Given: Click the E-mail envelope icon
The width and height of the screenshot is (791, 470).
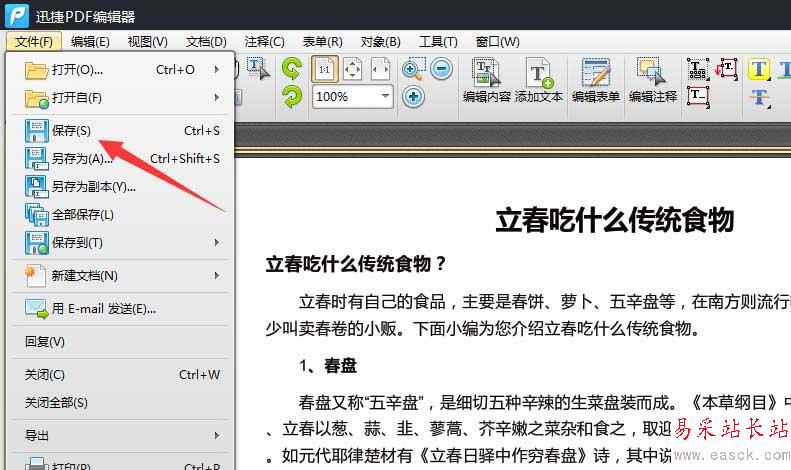Looking at the screenshot, I should click(x=37, y=308).
